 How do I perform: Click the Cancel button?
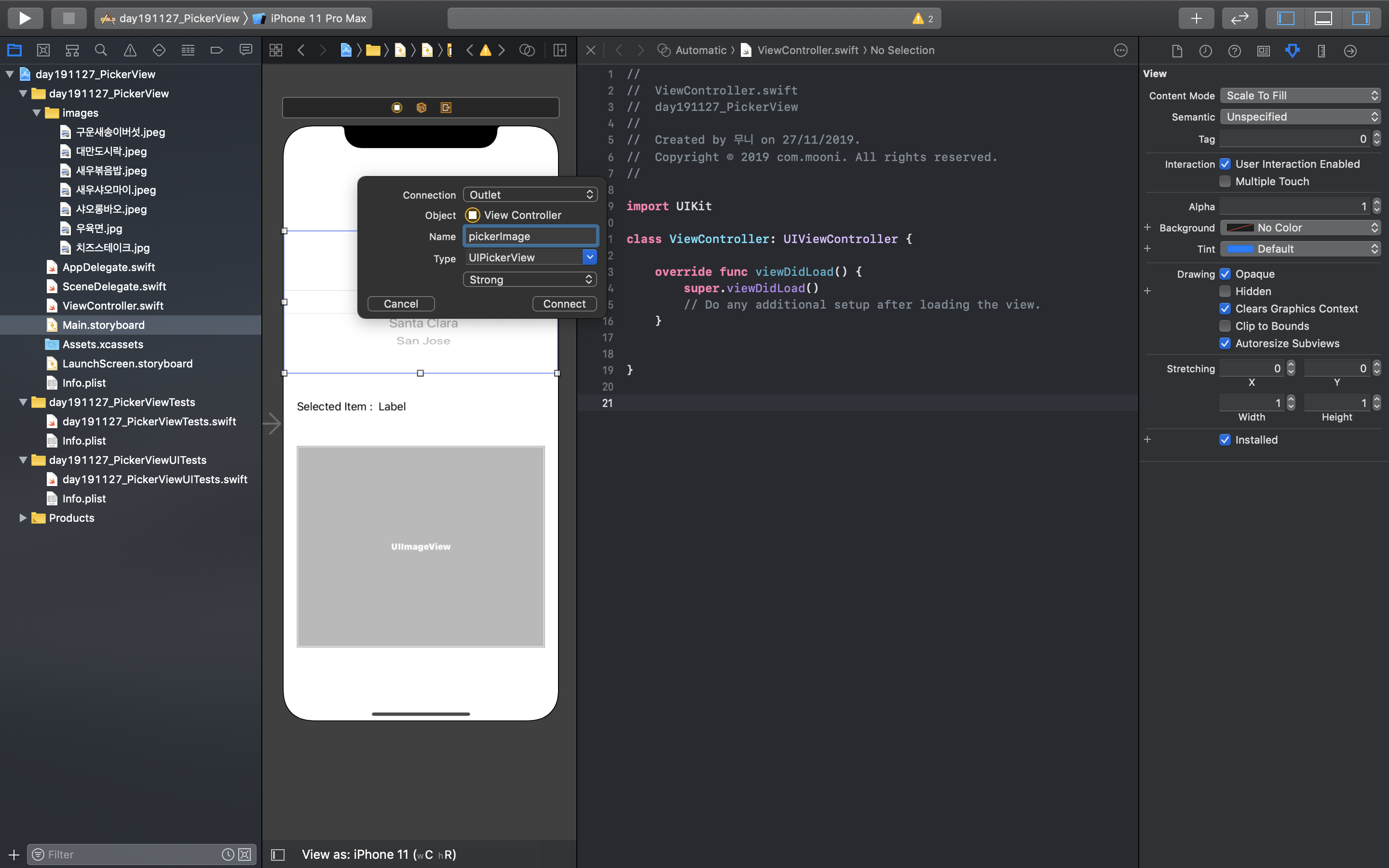401,304
